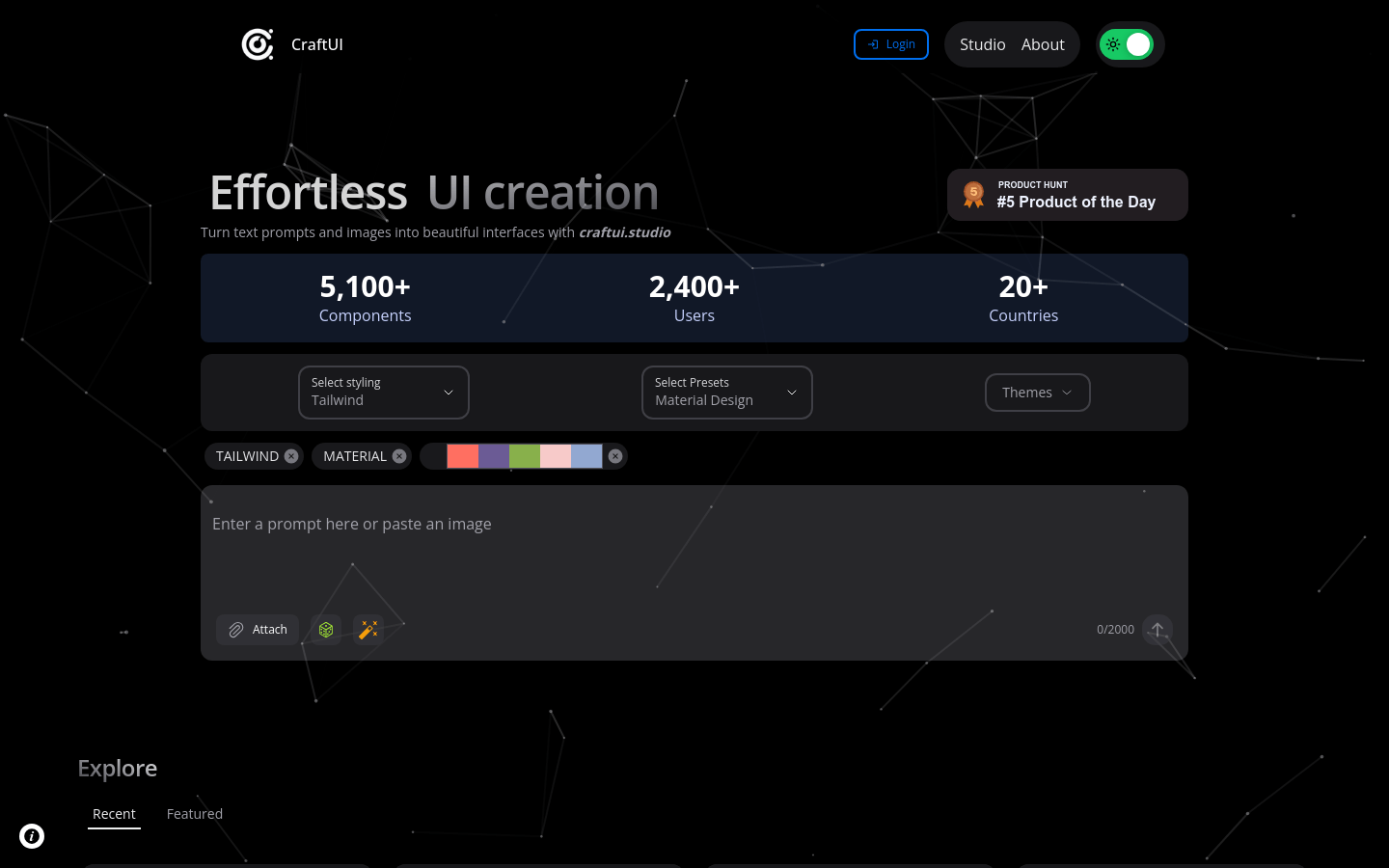Click the Explore heading
Screen dimensions: 1389x868
(118, 768)
